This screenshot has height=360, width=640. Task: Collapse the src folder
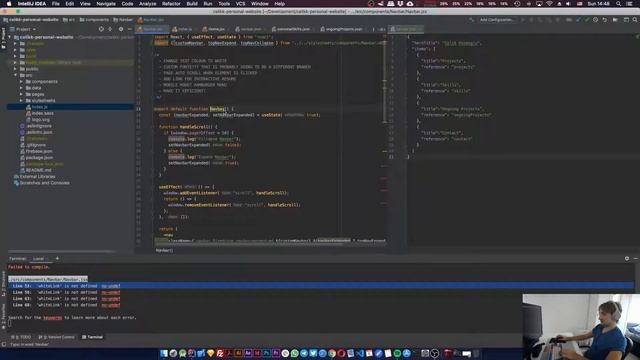[x=16, y=75]
